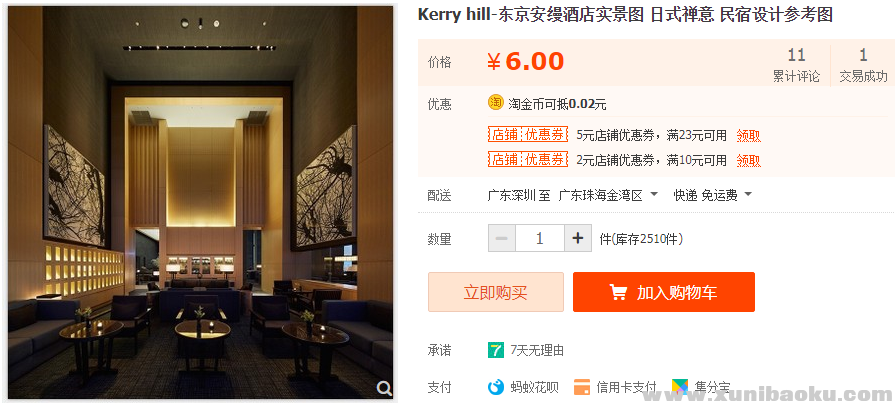Claim the 5元 store coupon via 领取
This screenshot has width=895, height=407.
point(748,136)
